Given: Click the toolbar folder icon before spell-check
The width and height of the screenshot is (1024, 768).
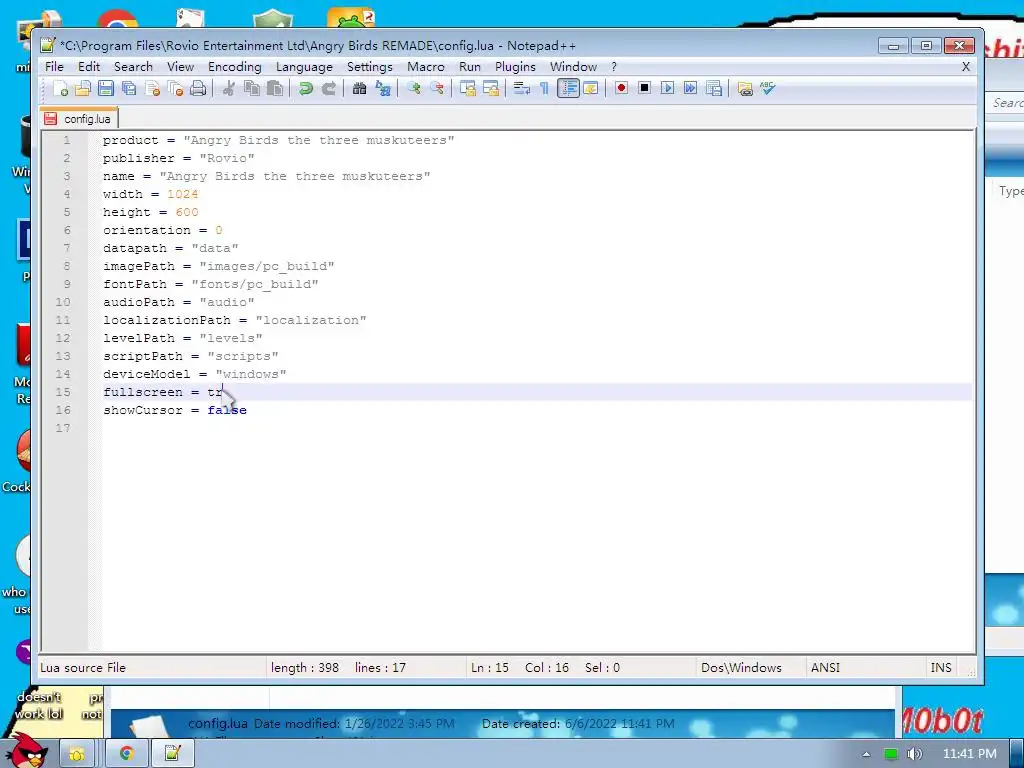Looking at the screenshot, I should click(744, 88).
